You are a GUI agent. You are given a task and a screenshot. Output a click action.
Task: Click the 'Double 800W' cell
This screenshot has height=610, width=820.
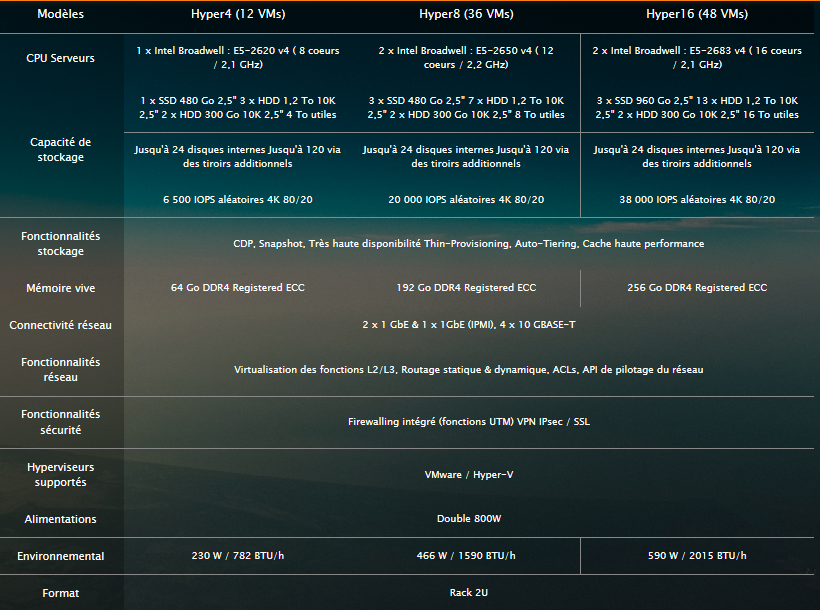[469, 519]
